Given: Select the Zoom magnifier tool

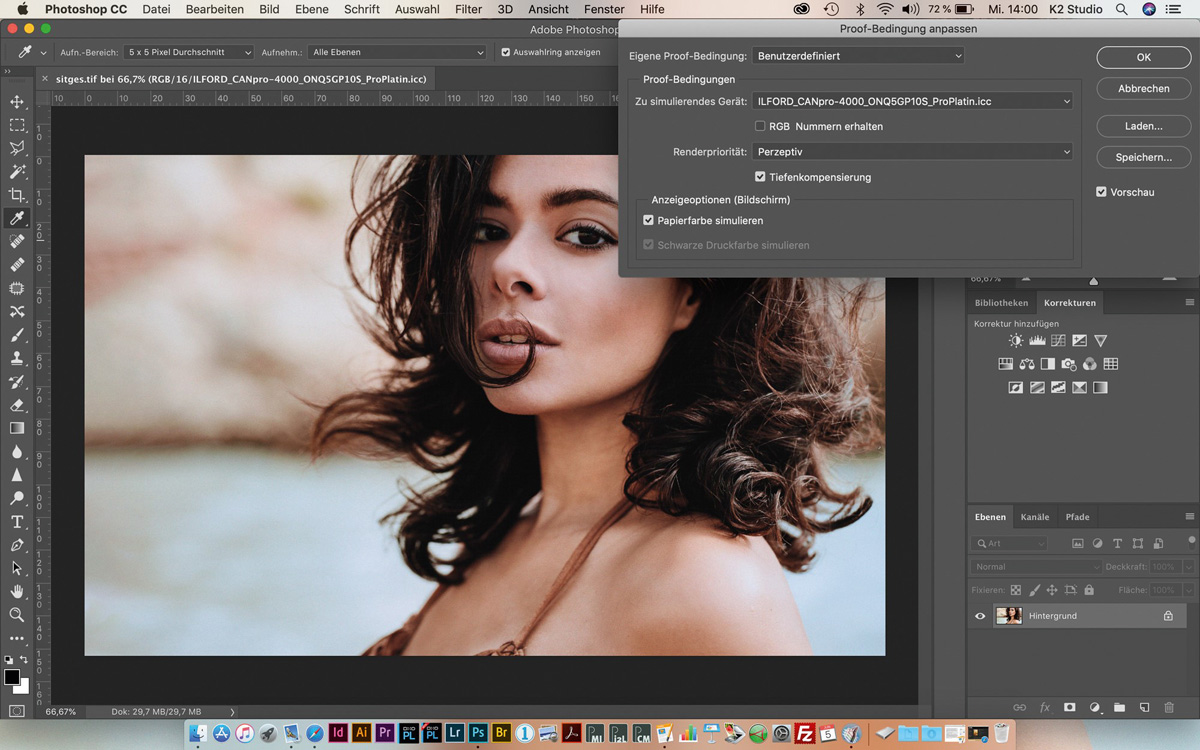Looking at the screenshot, I should pyautogui.click(x=17, y=614).
